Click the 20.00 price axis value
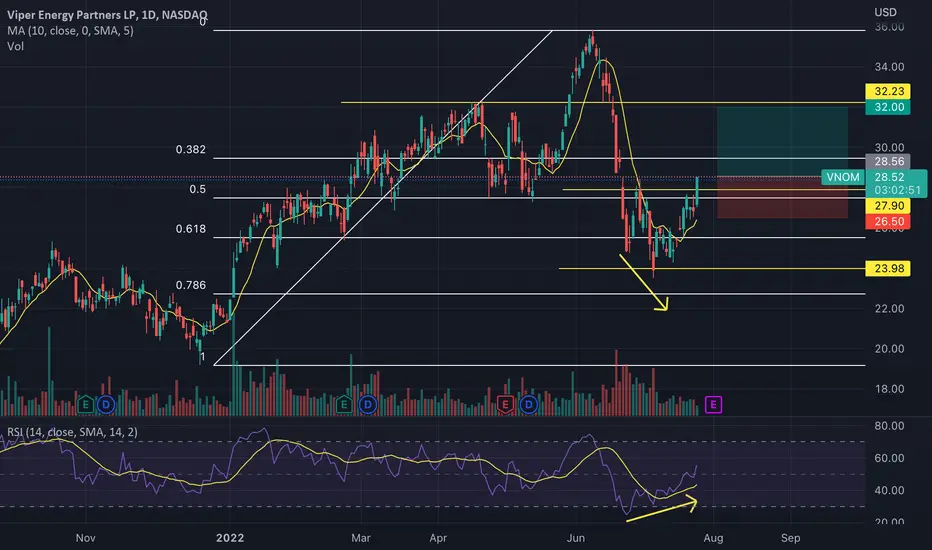The image size is (932, 550). (x=889, y=349)
